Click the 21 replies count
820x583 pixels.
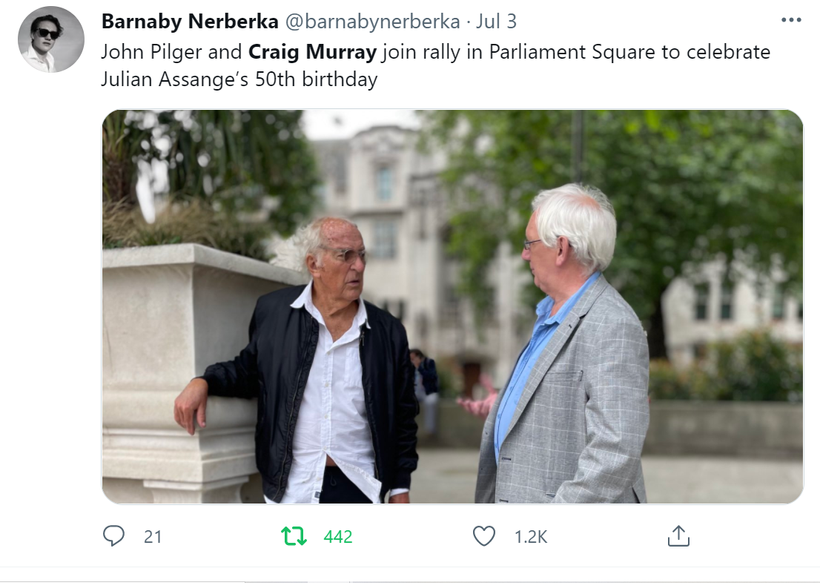153,537
